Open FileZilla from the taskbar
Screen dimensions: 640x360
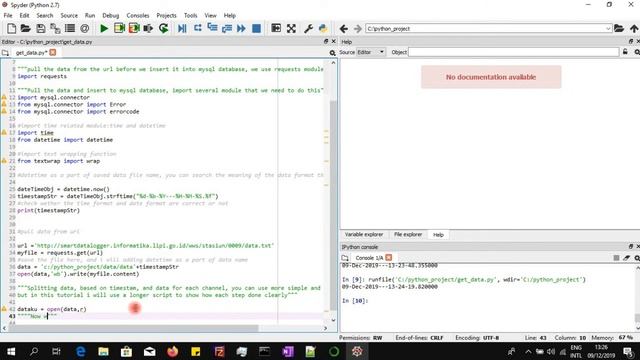[x=219, y=351]
